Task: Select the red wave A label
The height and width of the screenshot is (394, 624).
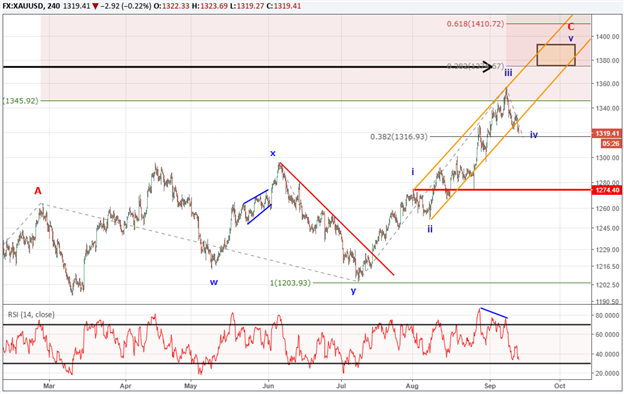Action: [x=38, y=191]
